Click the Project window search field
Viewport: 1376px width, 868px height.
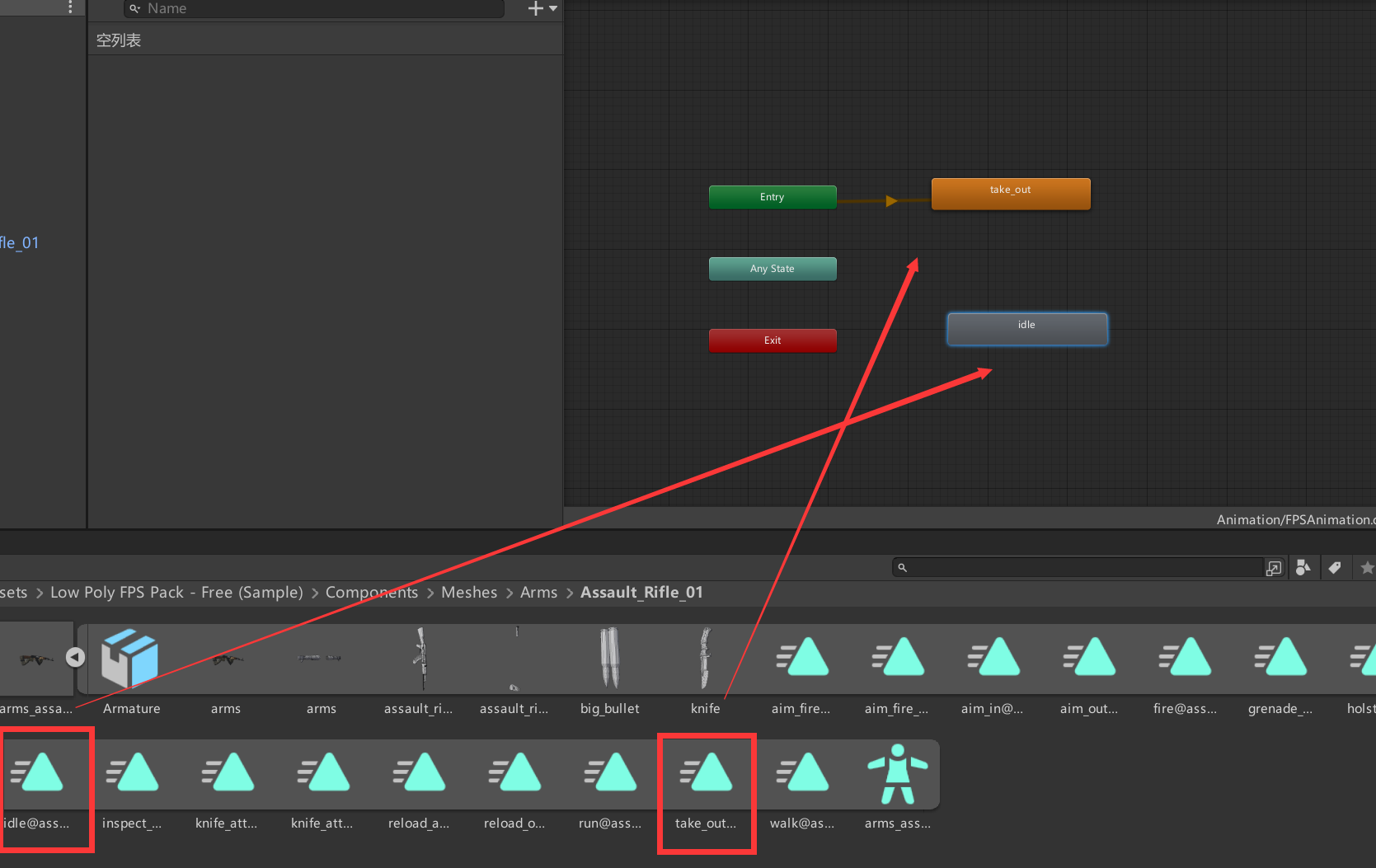tap(1078, 567)
